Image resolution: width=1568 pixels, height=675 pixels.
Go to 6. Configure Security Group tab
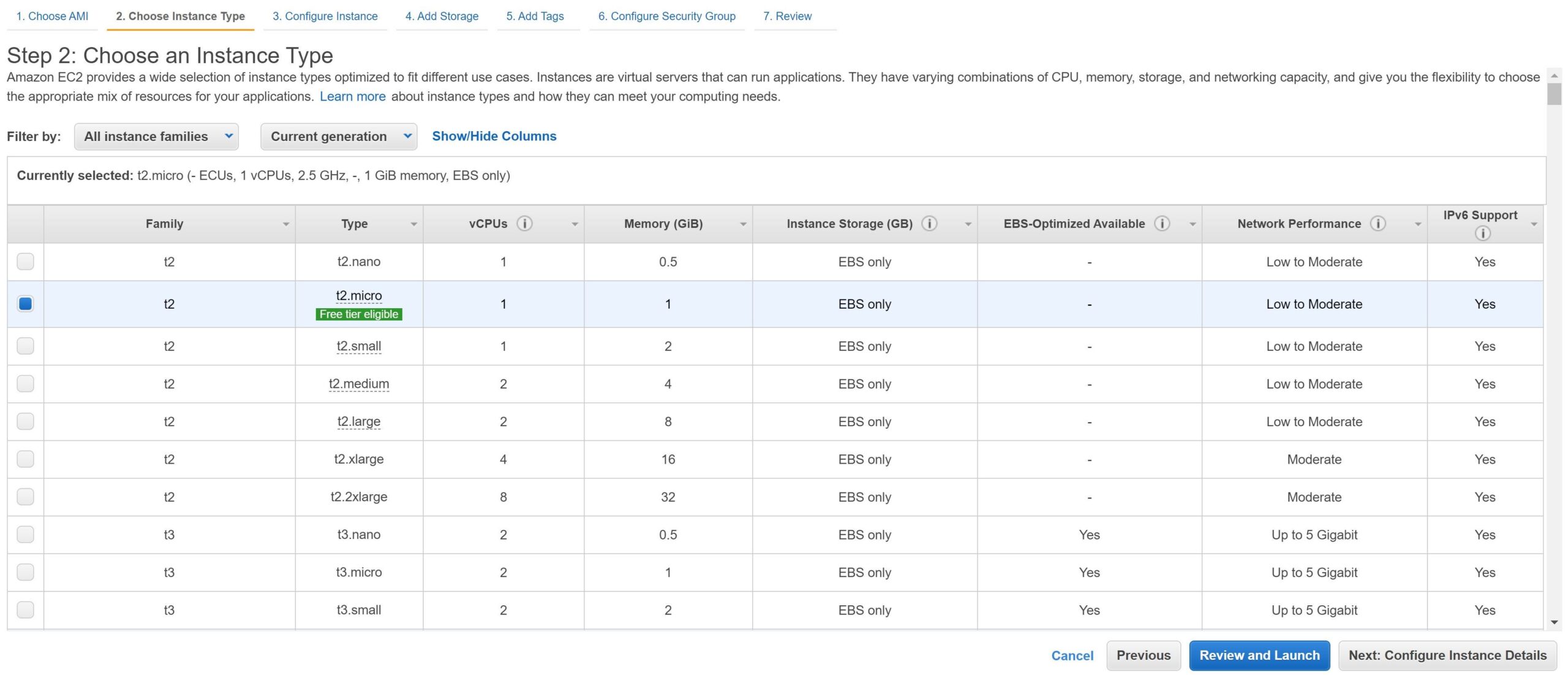point(666,17)
